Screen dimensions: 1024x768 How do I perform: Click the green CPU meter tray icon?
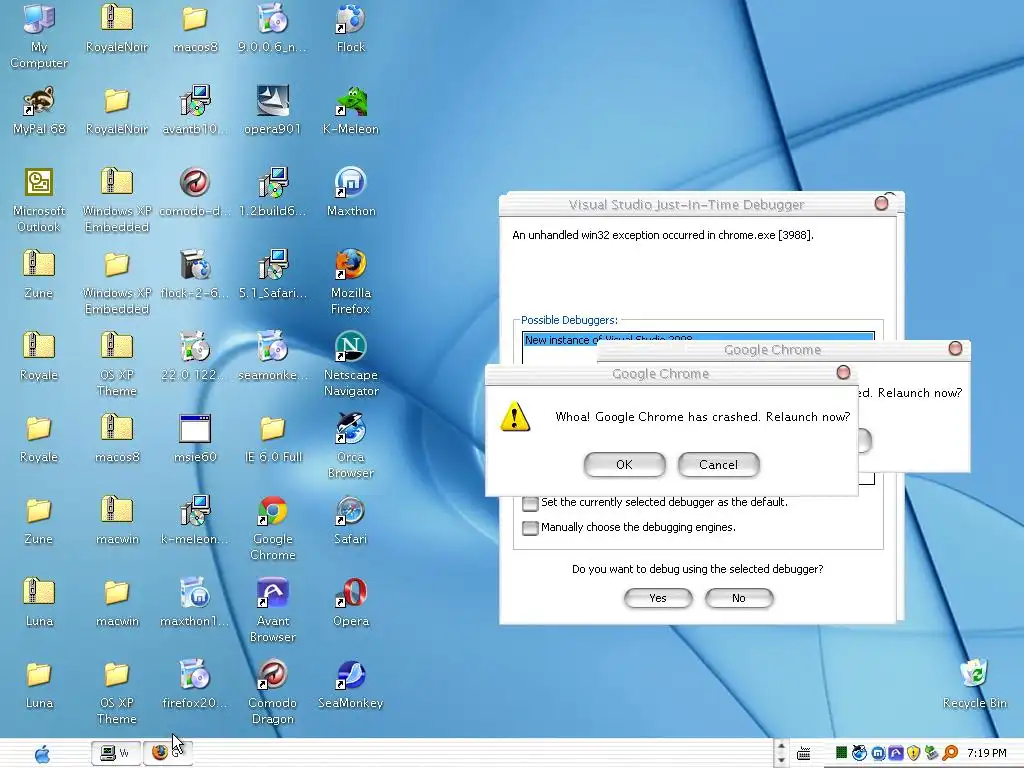(842, 753)
